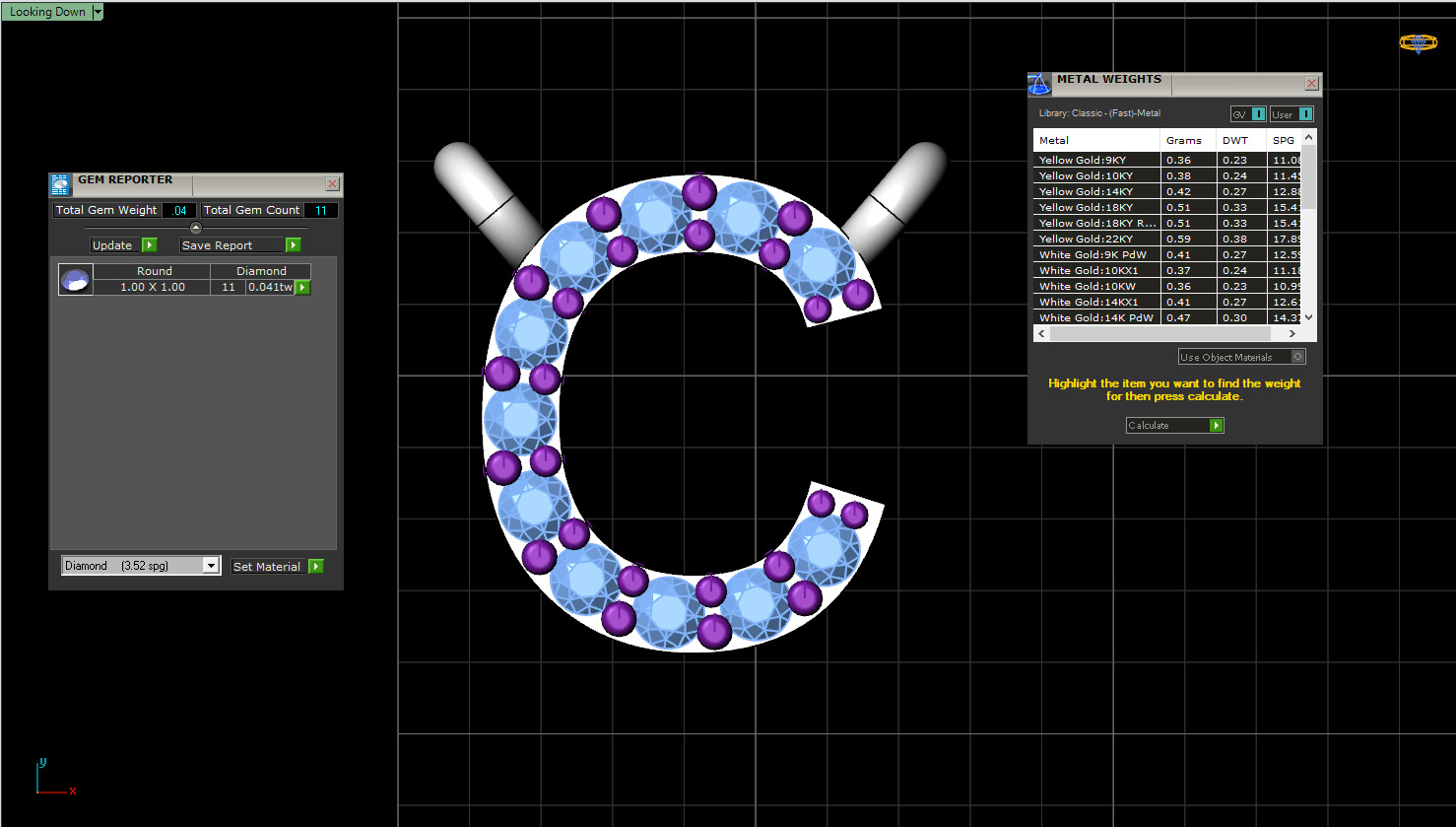Sort by the SPG column header

[x=1284, y=140]
